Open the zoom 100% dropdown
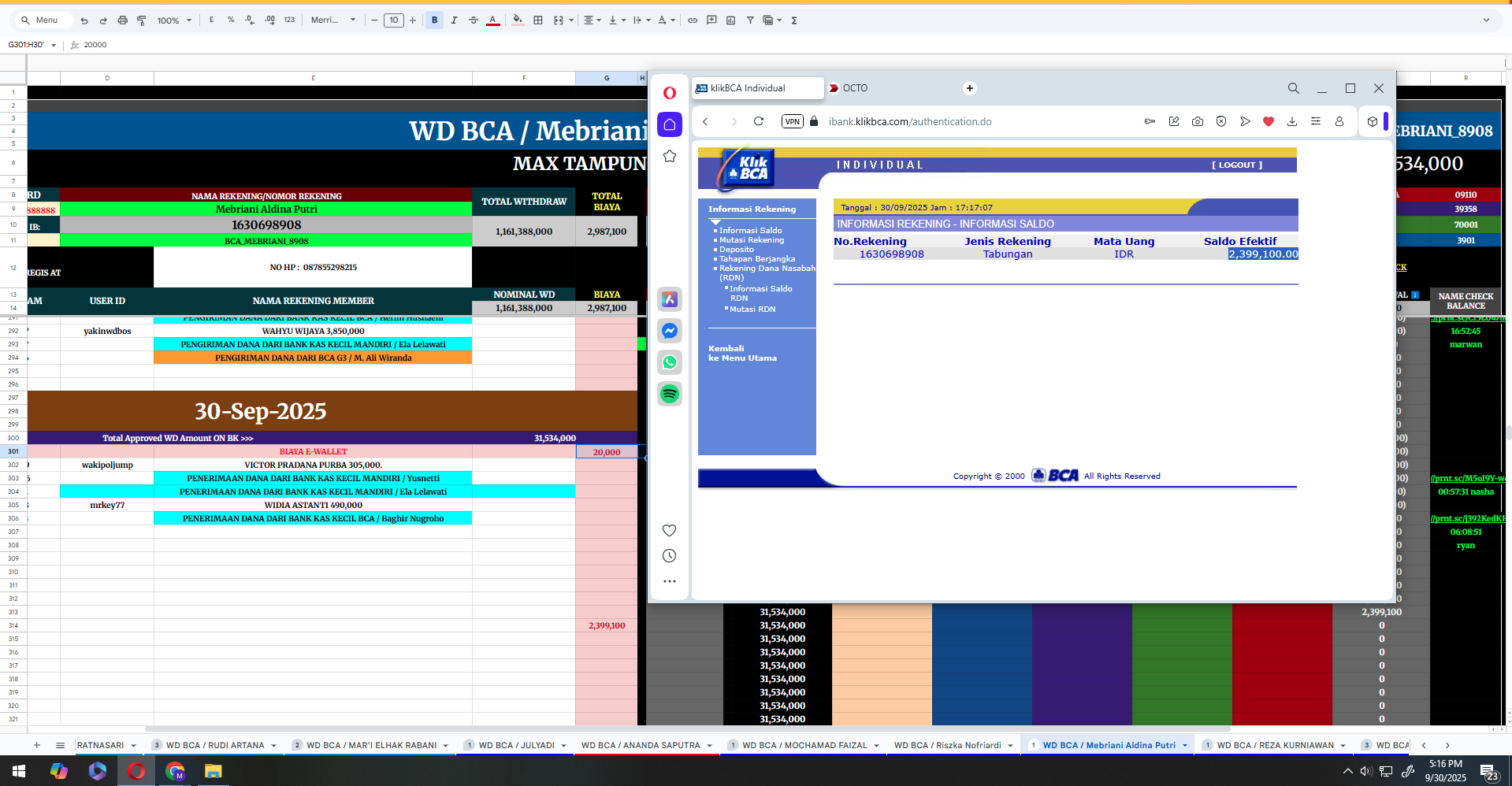The width and height of the screenshot is (1512, 786). click(x=174, y=20)
